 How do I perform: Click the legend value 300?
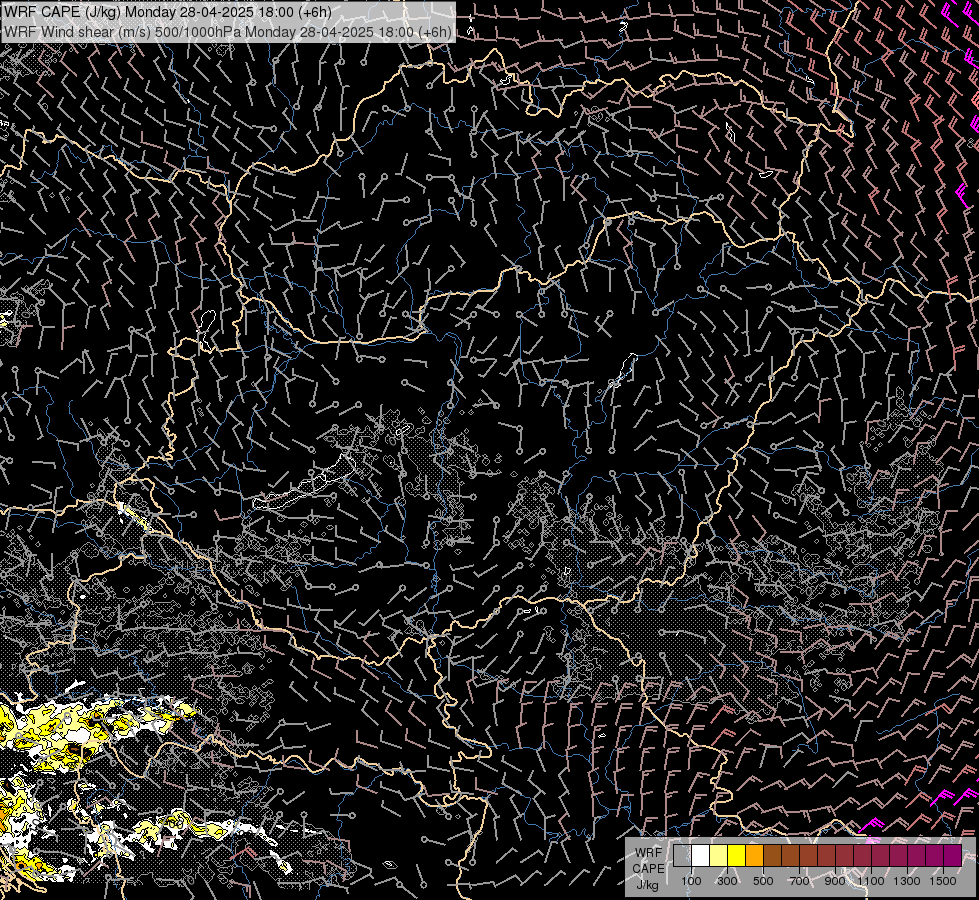tap(727, 881)
